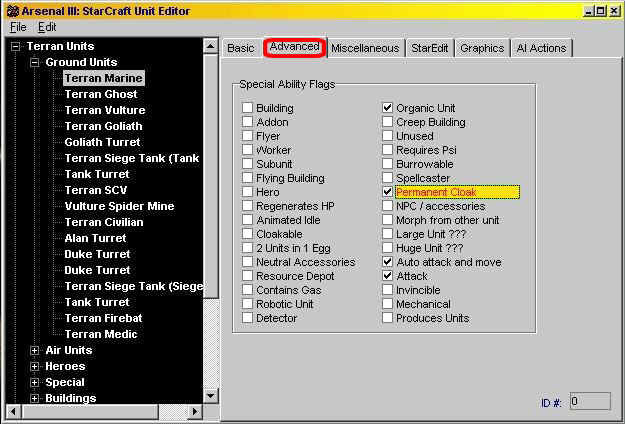The width and height of the screenshot is (625, 424).
Task: Select Terran Siege Tank (Tank mode) entry
Action: (132, 158)
